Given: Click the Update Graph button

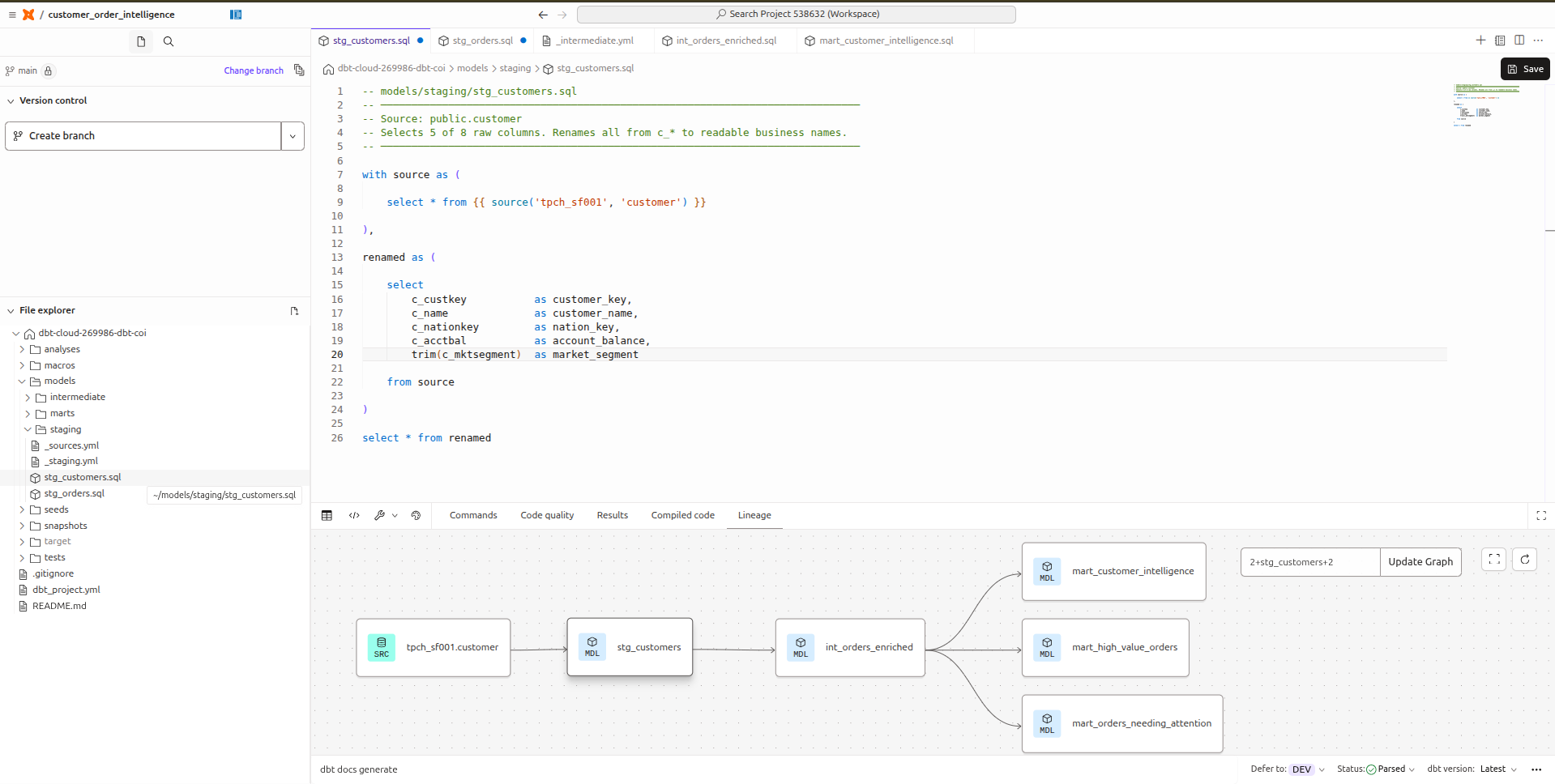Looking at the screenshot, I should [1420, 562].
